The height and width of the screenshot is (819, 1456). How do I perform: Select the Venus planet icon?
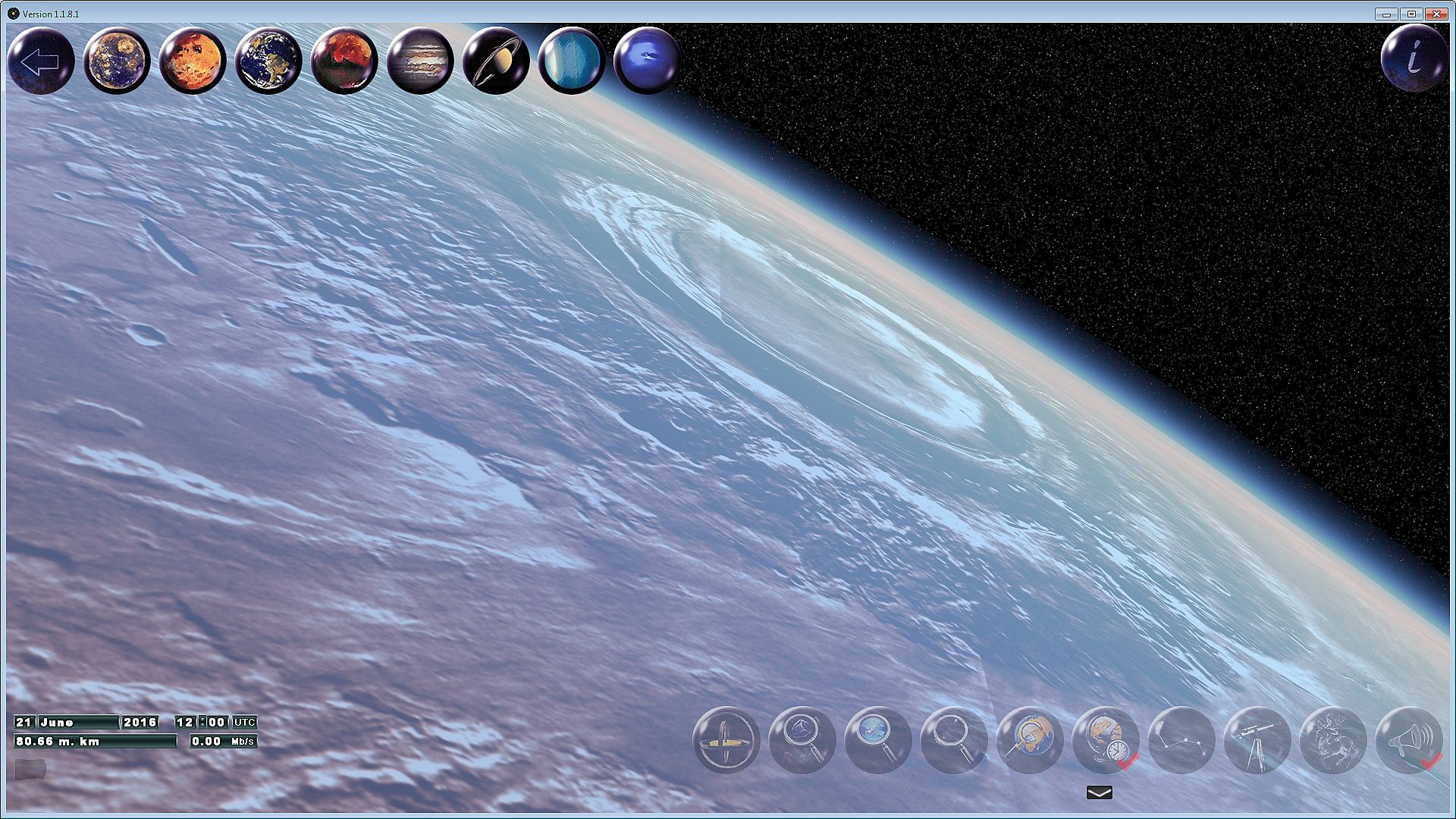(192, 61)
